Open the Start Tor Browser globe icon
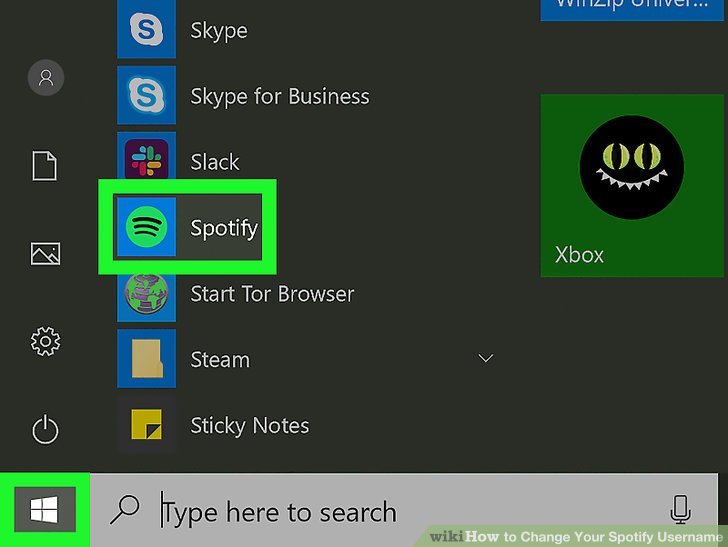Image resolution: width=728 pixels, height=547 pixels. pos(146,293)
